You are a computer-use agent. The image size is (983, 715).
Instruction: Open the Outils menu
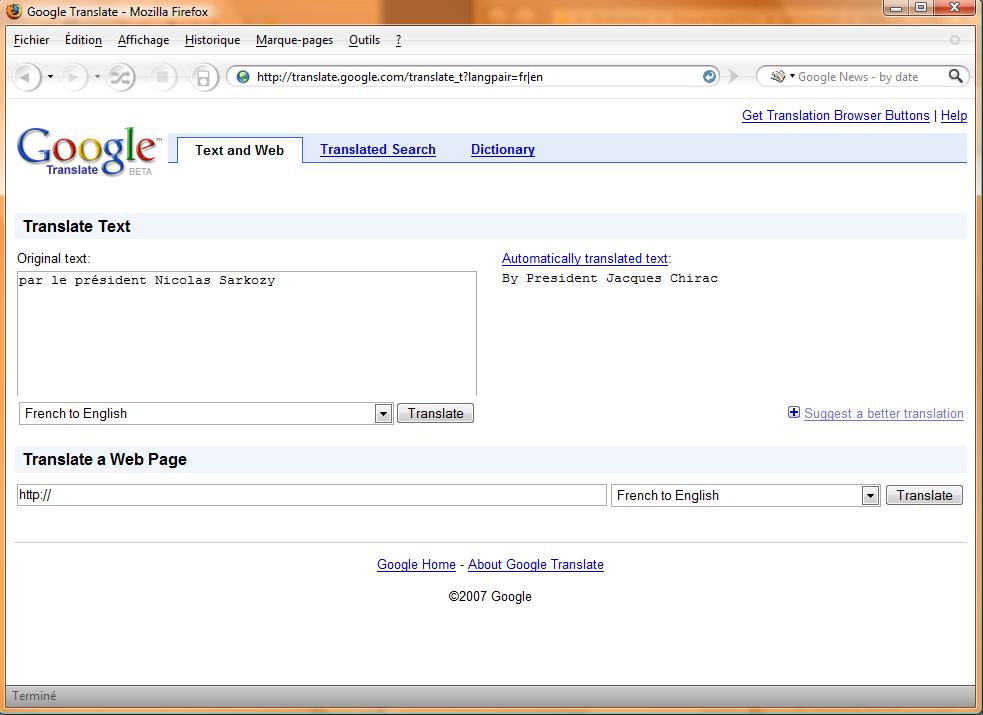364,40
